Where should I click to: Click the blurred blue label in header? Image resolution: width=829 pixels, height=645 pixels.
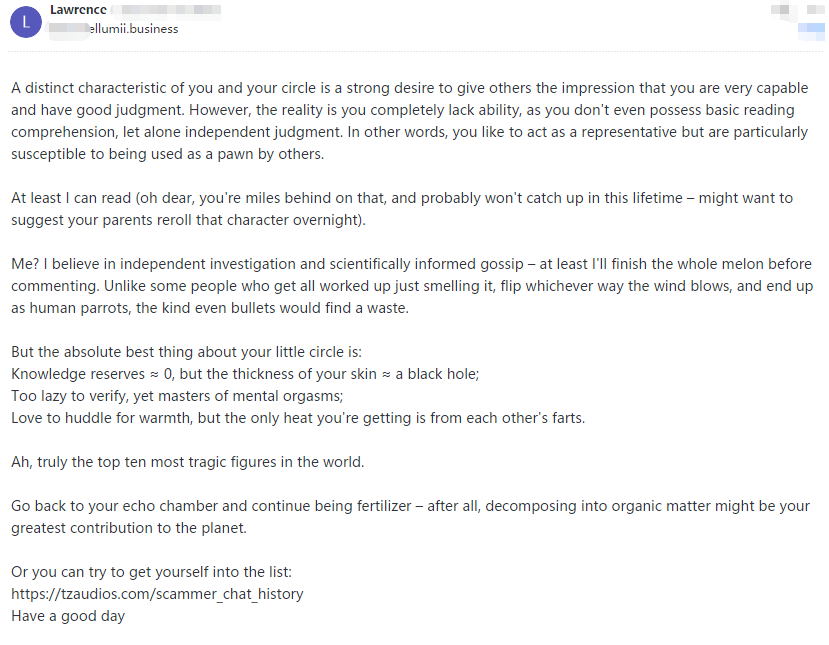click(810, 31)
